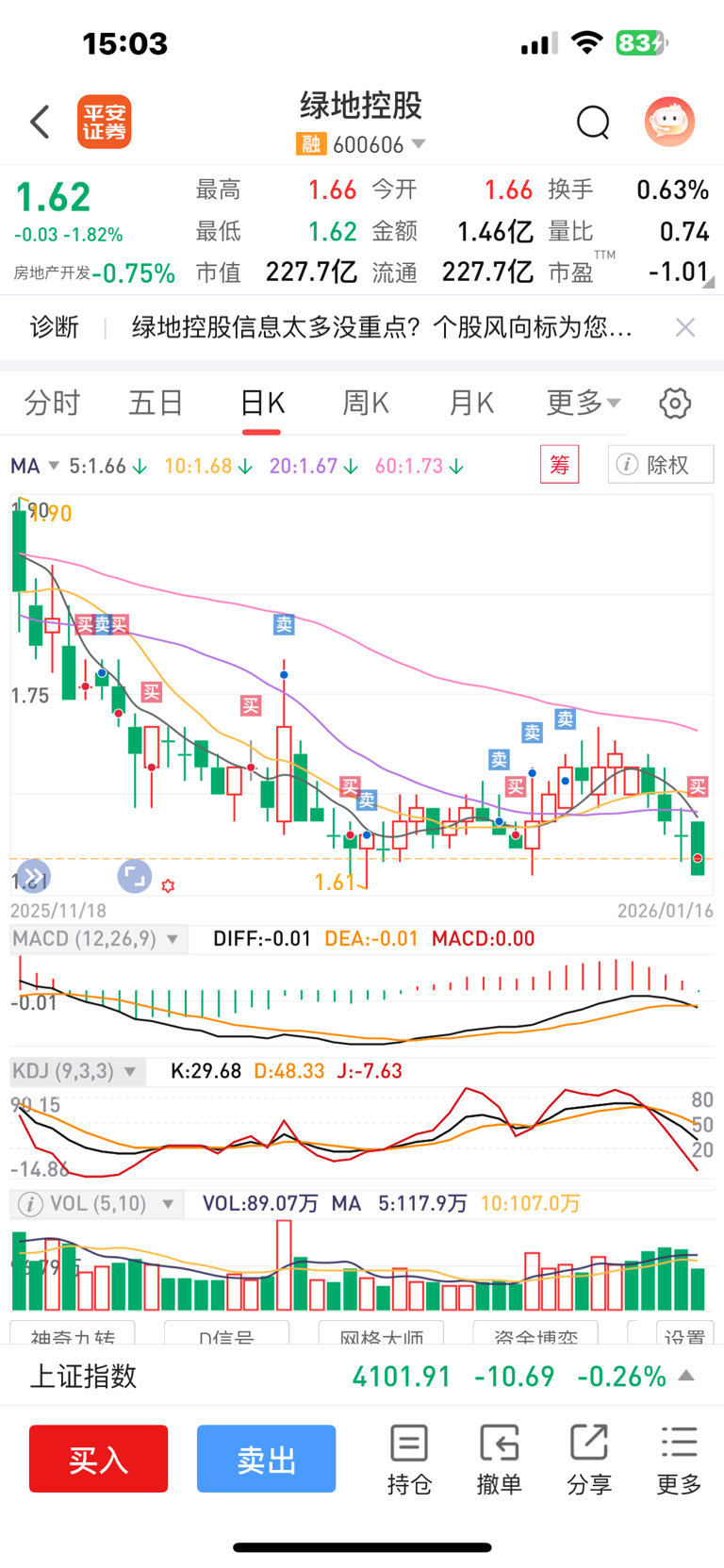
Task: Expand the quote details corner triangle
Action: point(708,282)
